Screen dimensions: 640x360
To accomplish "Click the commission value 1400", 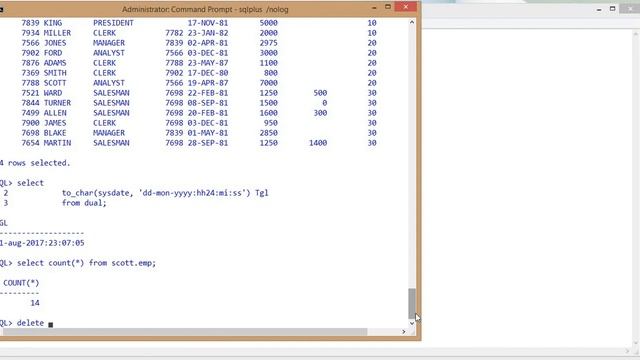I will coord(318,143).
